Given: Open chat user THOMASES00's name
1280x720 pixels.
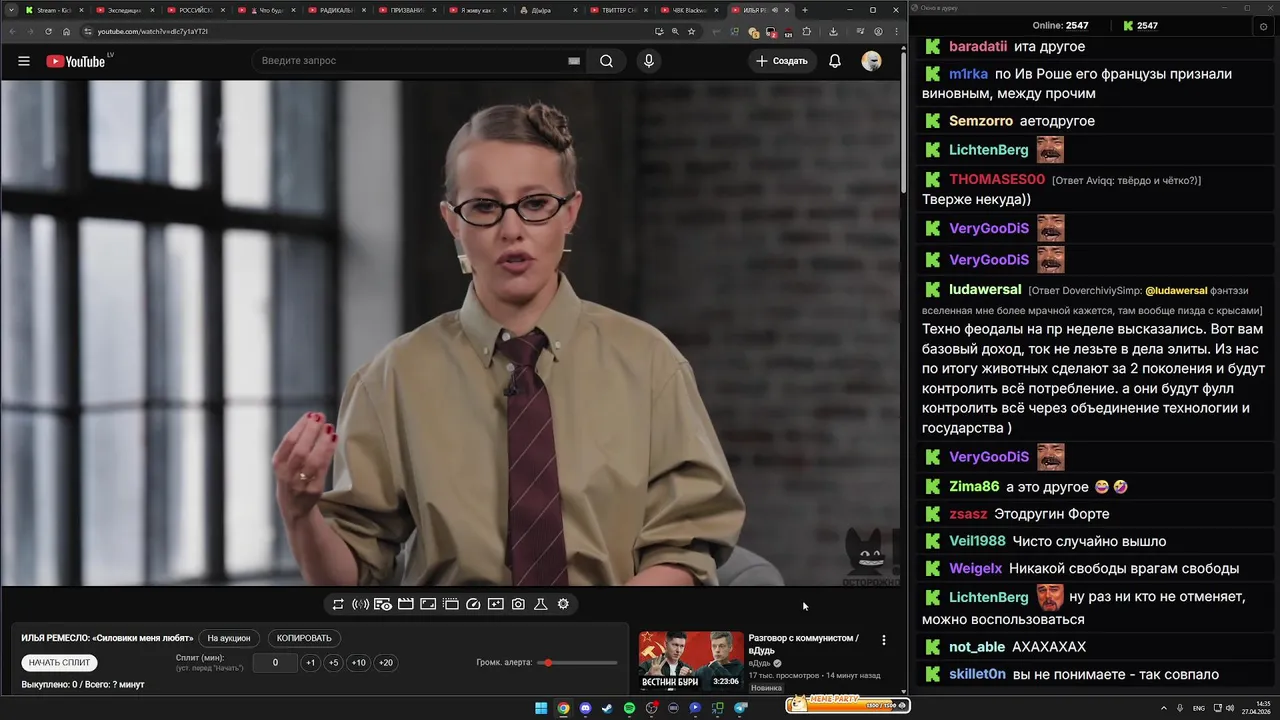Looking at the screenshot, I should click(x=997, y=179).
